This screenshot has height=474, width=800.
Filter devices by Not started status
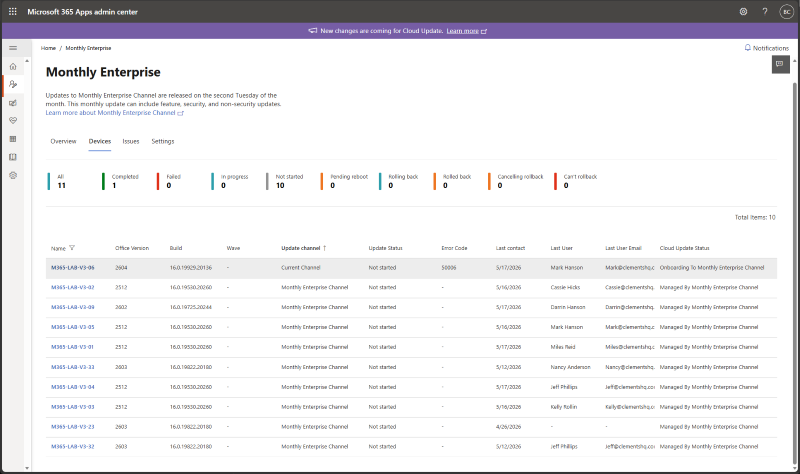(285, 181)
